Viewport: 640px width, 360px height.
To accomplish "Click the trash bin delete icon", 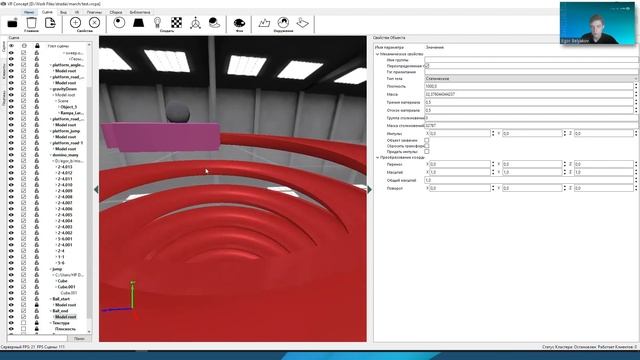I will (31, 23).
